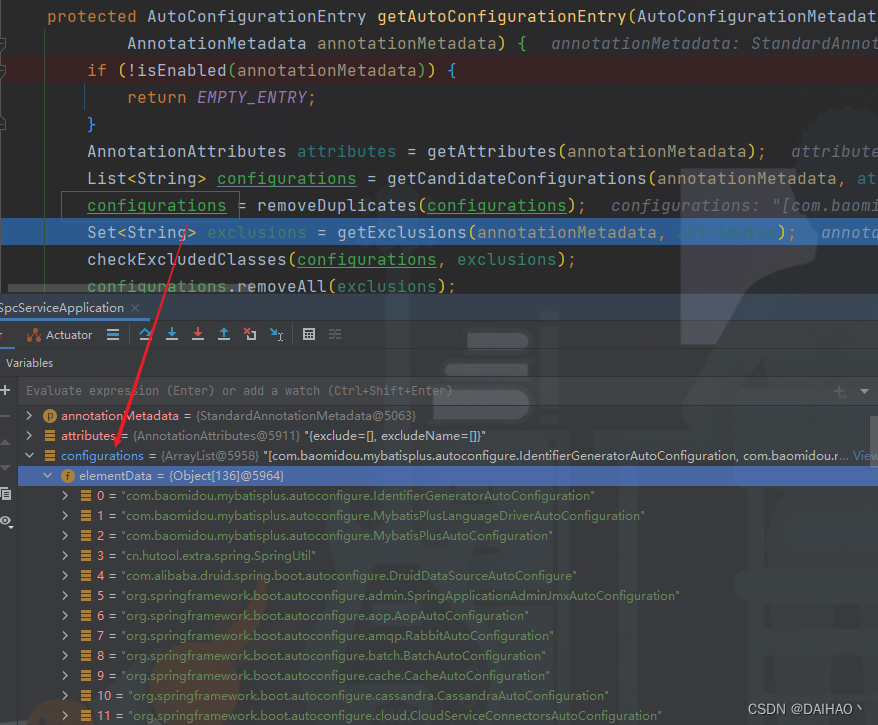Collapse the elementData node
Image resolution: width=878 pixels, height=725 pixels.
click(x=48, y=476)
